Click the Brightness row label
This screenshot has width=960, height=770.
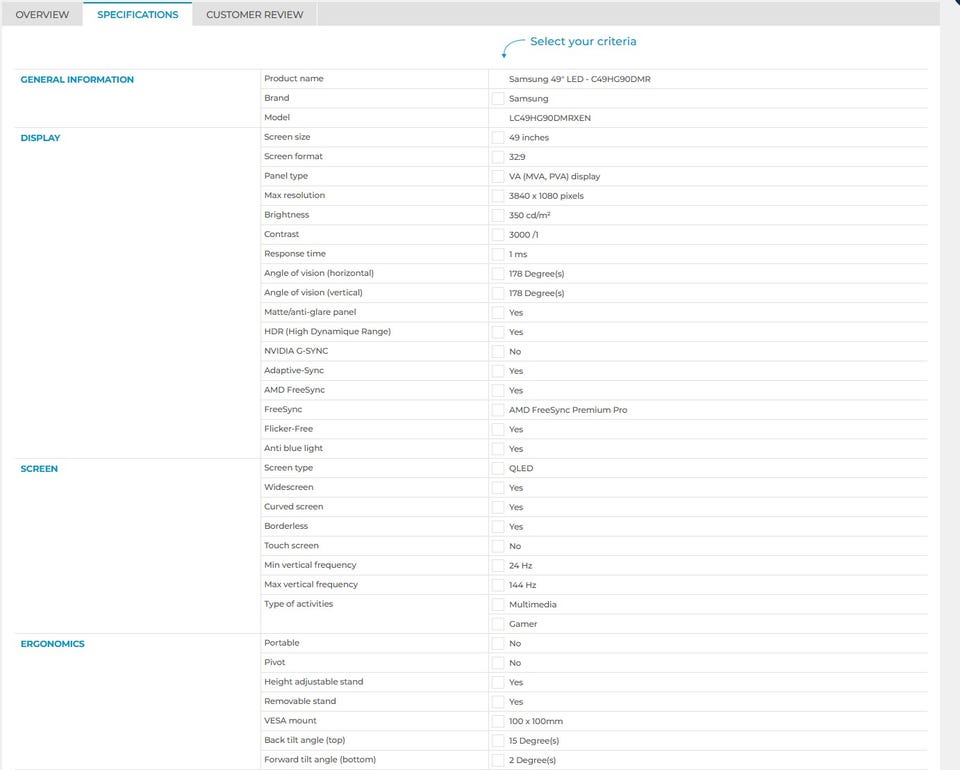tap(287, 215)
